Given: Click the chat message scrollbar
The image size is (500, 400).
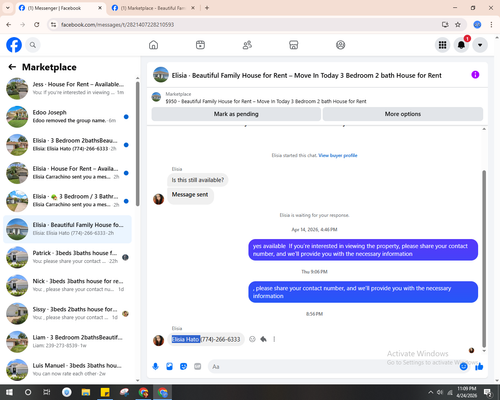Looking at the screenshot, I should pos(484,258).
